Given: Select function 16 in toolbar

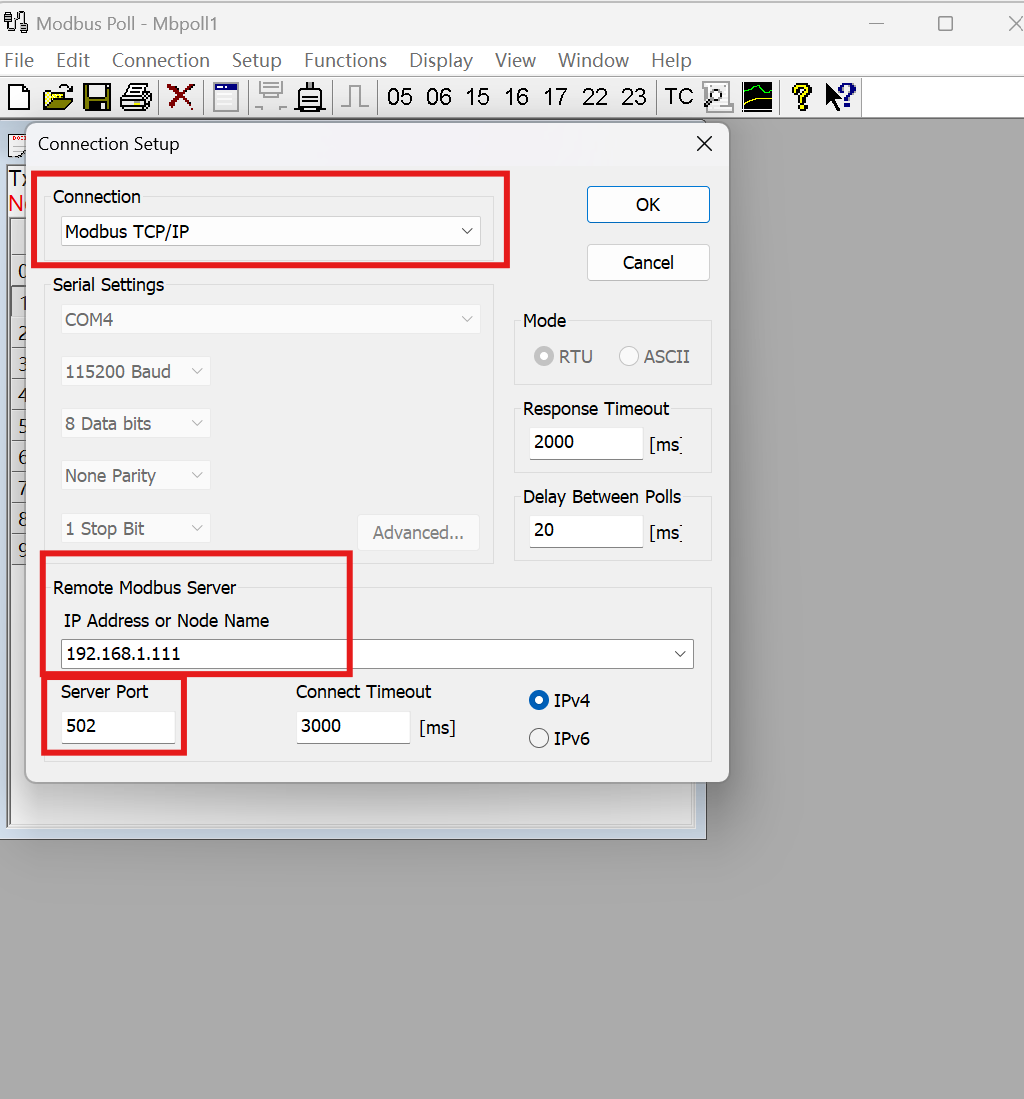Looking at the screenshot, I should coord(517,97).
